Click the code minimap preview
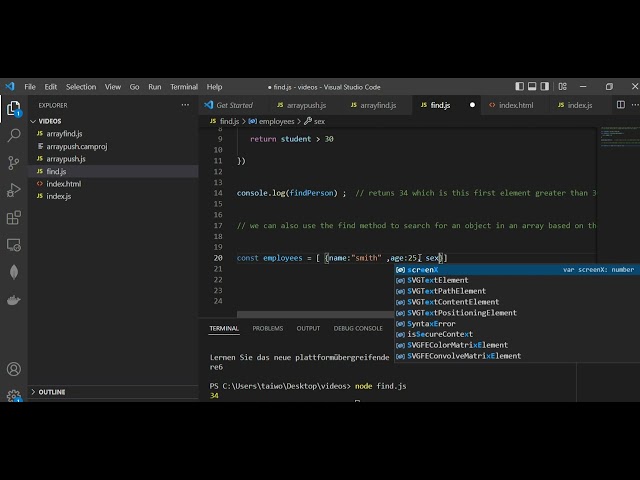The width and height of the screenshot is (640, 480). [620, 136]
